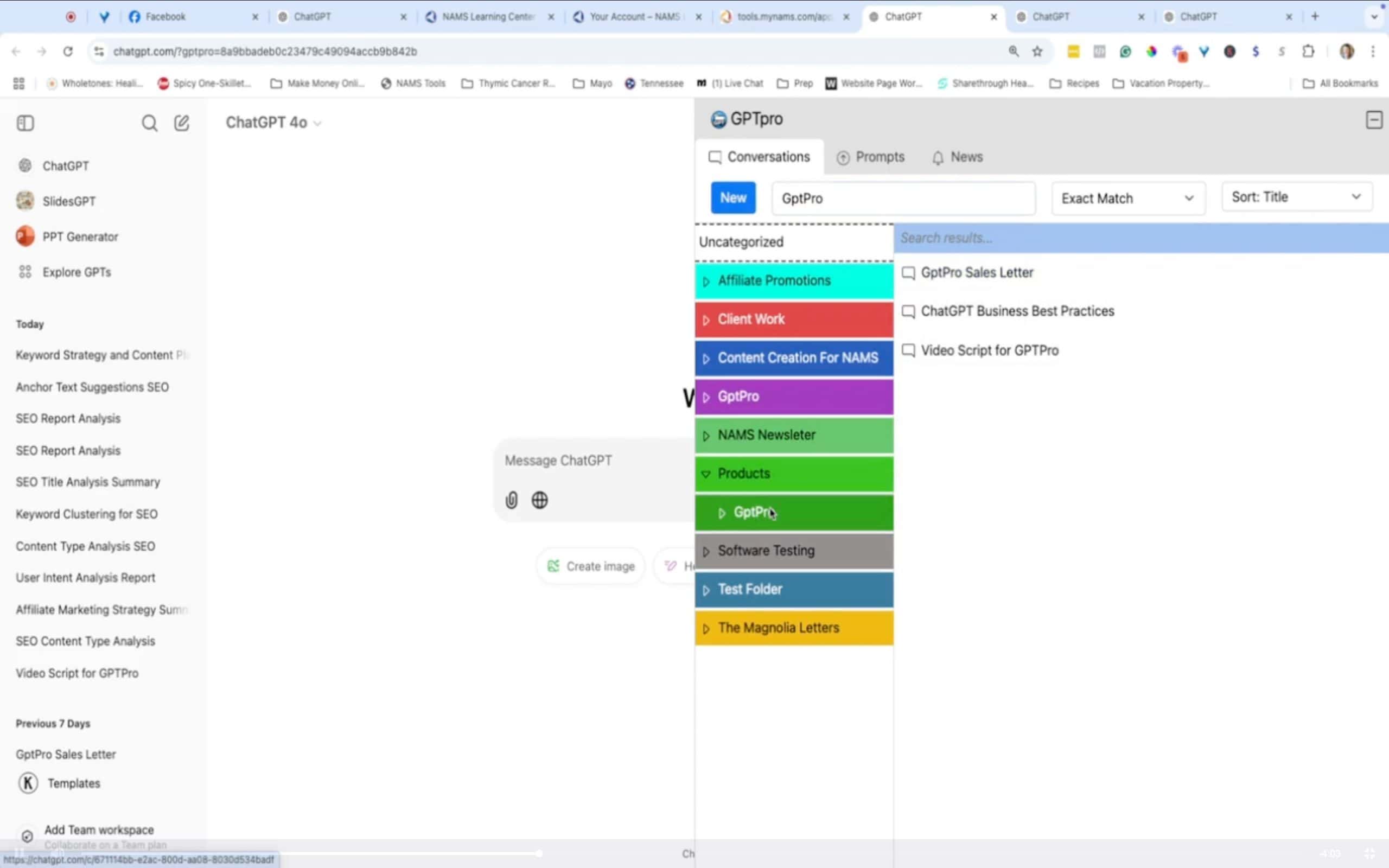Open the News tab

point(957,157)
